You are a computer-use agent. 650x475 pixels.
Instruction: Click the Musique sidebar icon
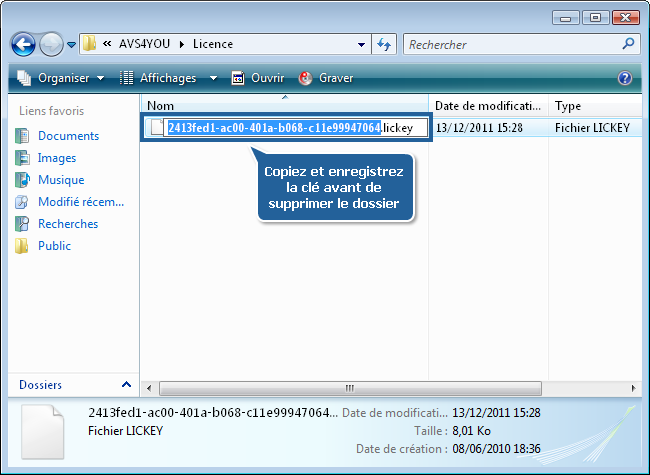[22, 180]
